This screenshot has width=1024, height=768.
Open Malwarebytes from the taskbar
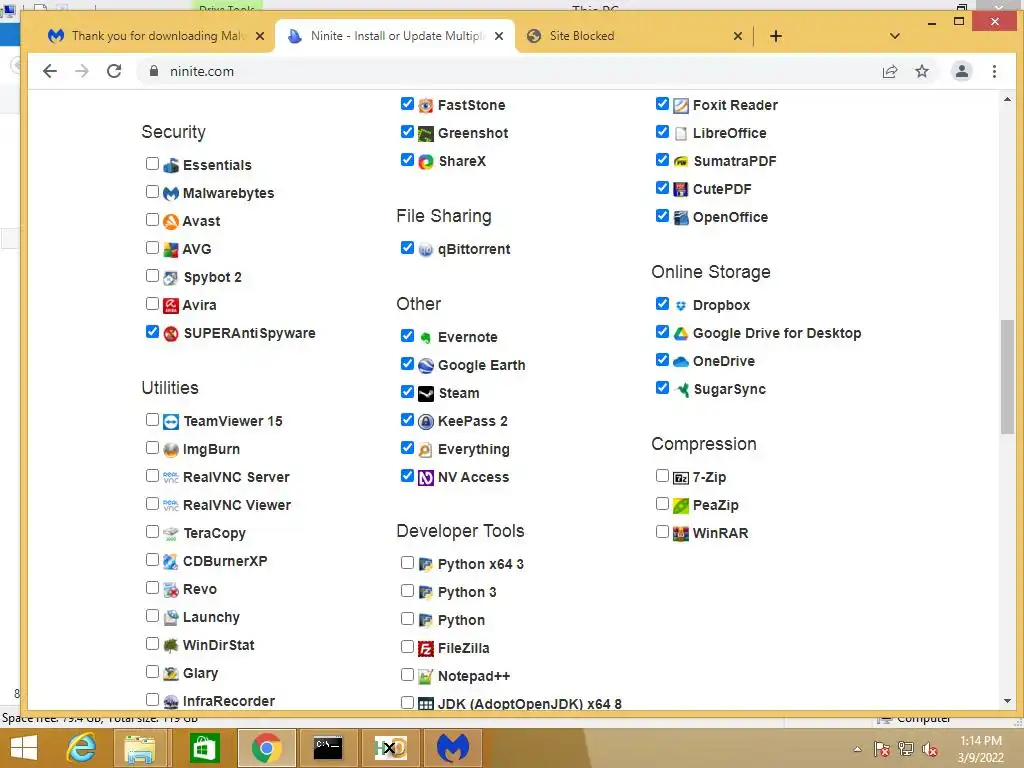453,748
